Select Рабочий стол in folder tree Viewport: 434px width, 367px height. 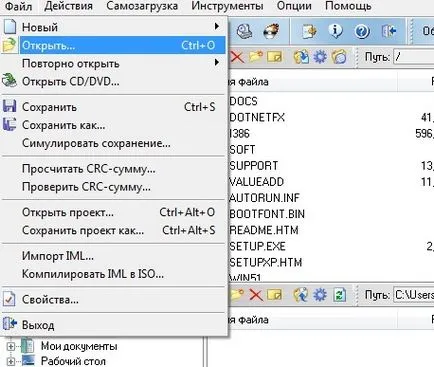point(73,361)
